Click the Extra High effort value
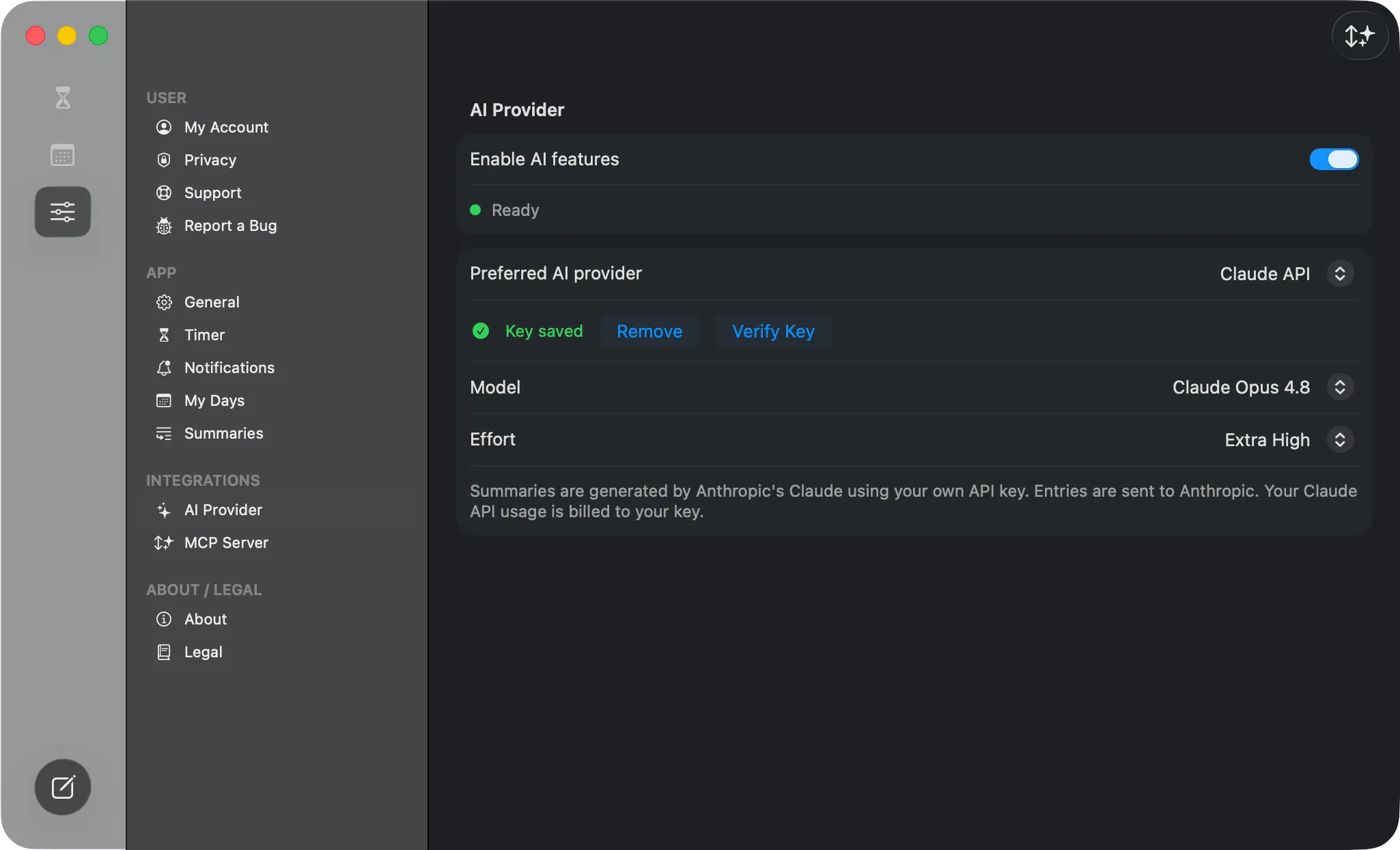Screen dimensions: 1400x850 [x=1268, y=439]
